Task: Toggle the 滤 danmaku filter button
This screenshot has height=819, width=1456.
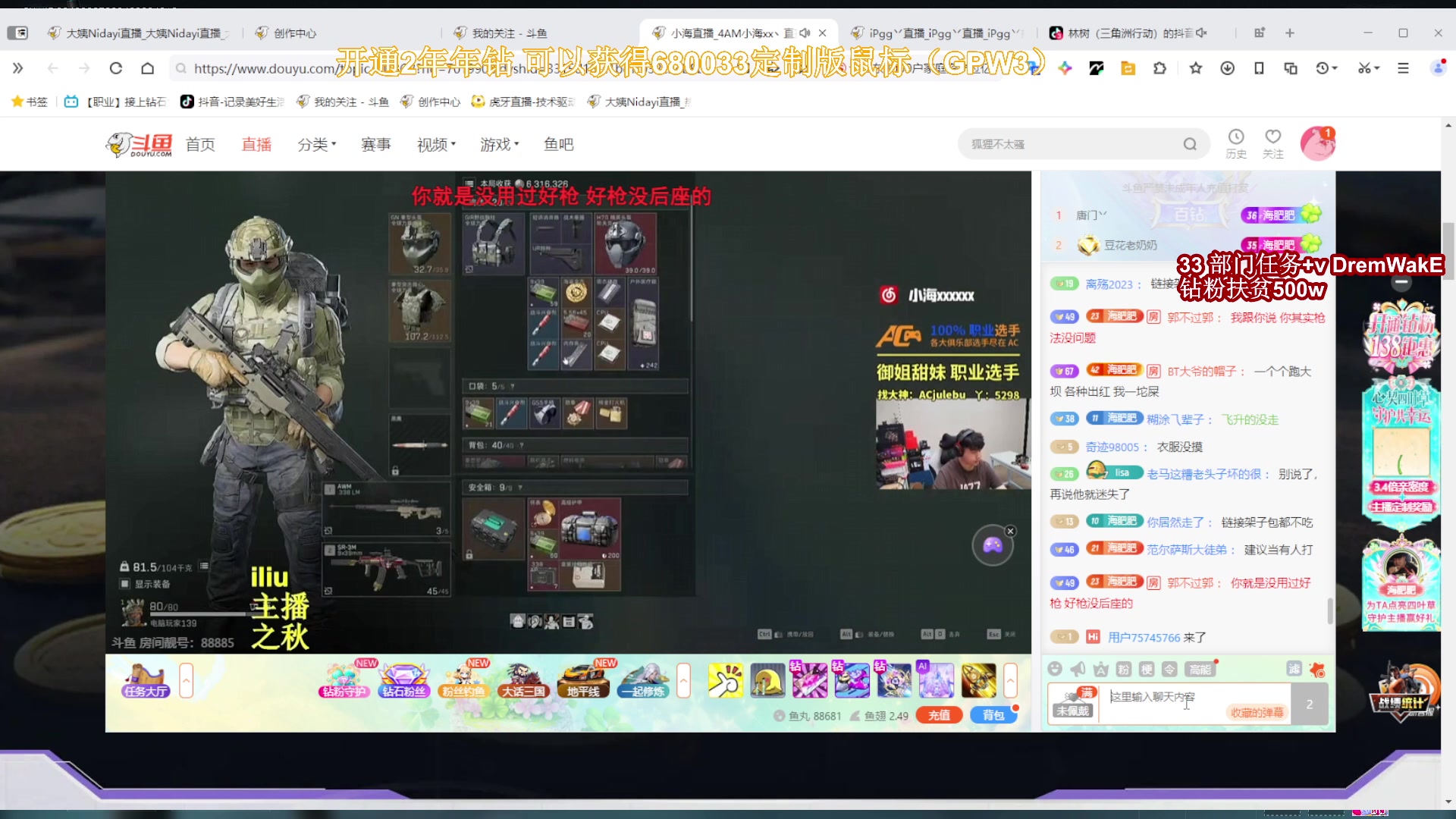Action: pyautogui.click(x=1294, y=669)
